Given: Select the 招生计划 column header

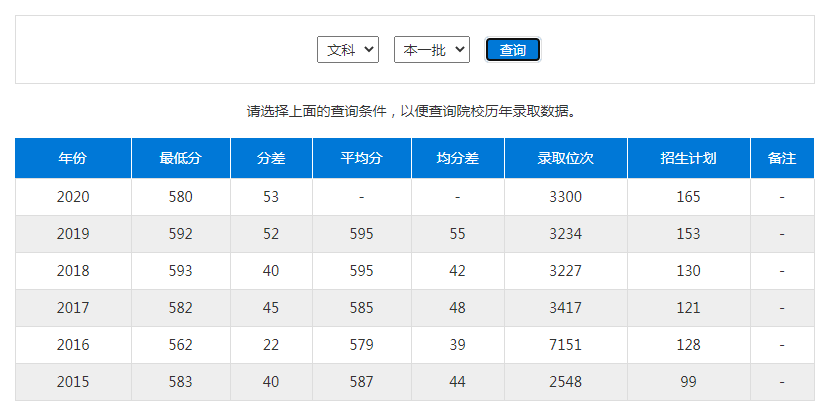Looking at the screenshot, I should [688, 158].
